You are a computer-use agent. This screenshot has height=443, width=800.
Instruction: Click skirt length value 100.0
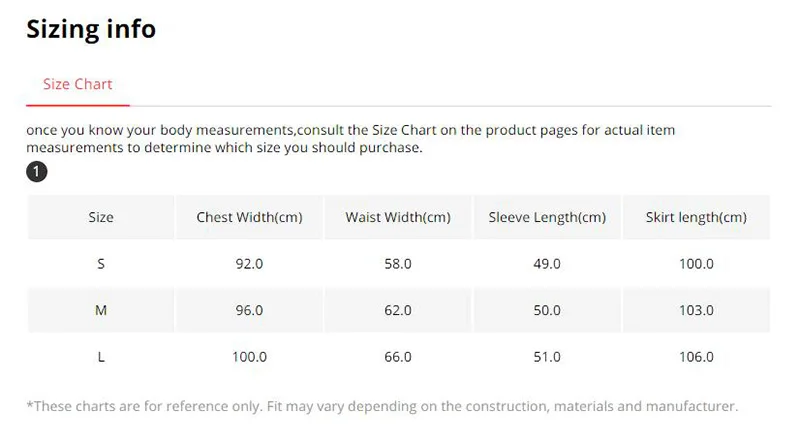click(696, 264)
